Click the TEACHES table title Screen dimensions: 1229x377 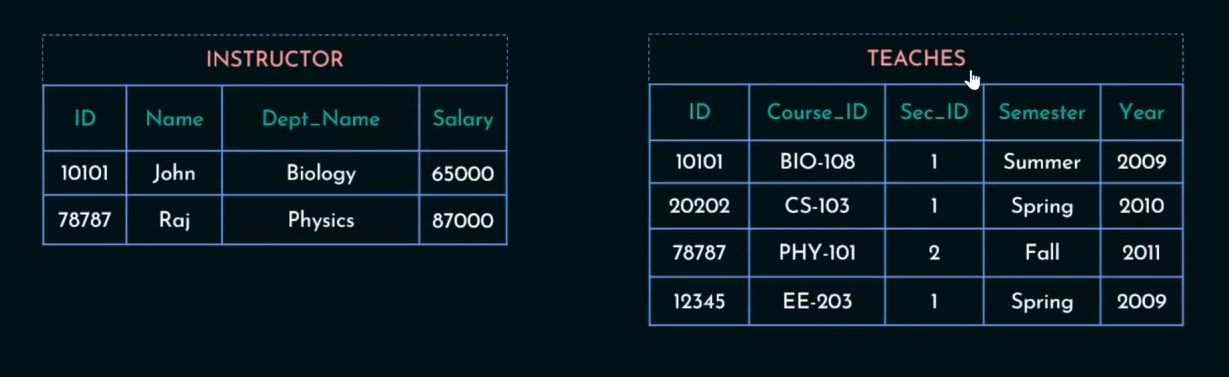coord(916,58)
